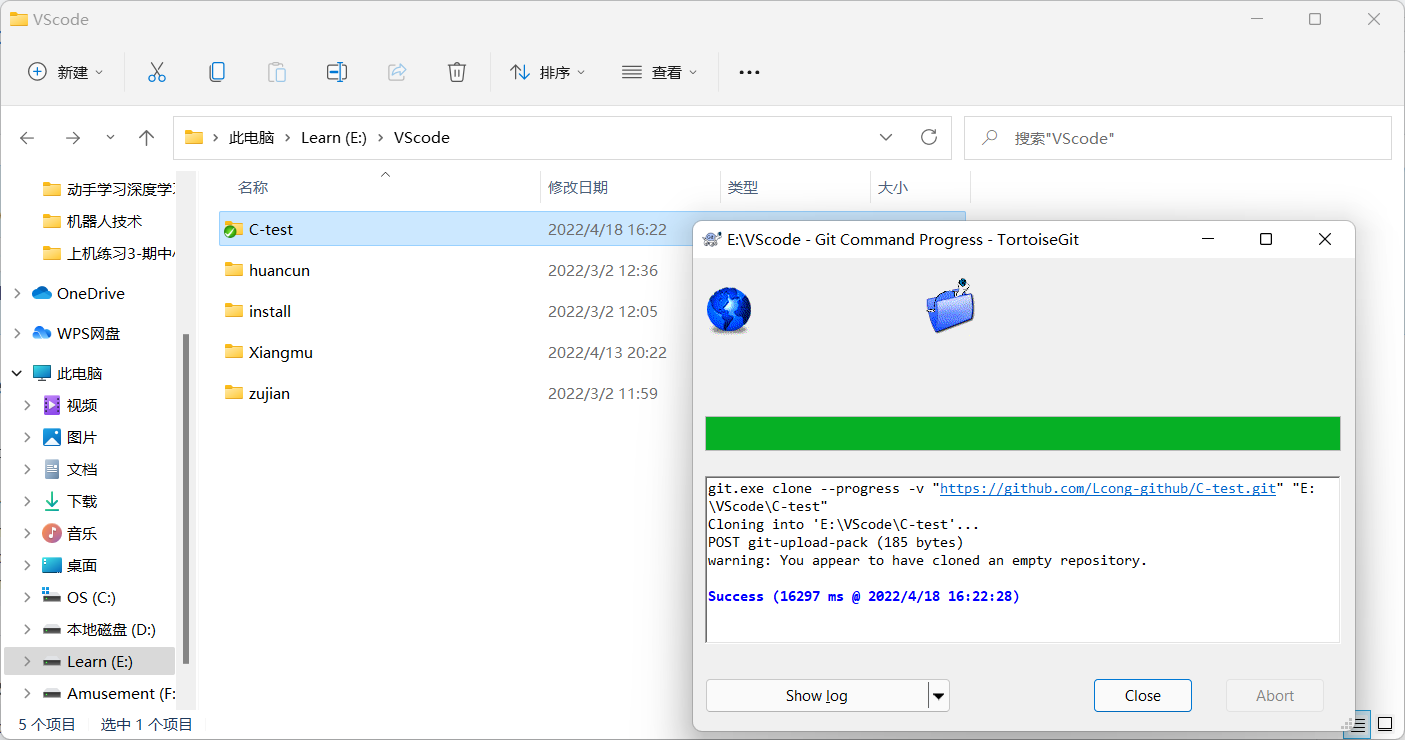1405x740 pixels.
Task: Switch to large icons view in status bar
Action: (1385, 724)
